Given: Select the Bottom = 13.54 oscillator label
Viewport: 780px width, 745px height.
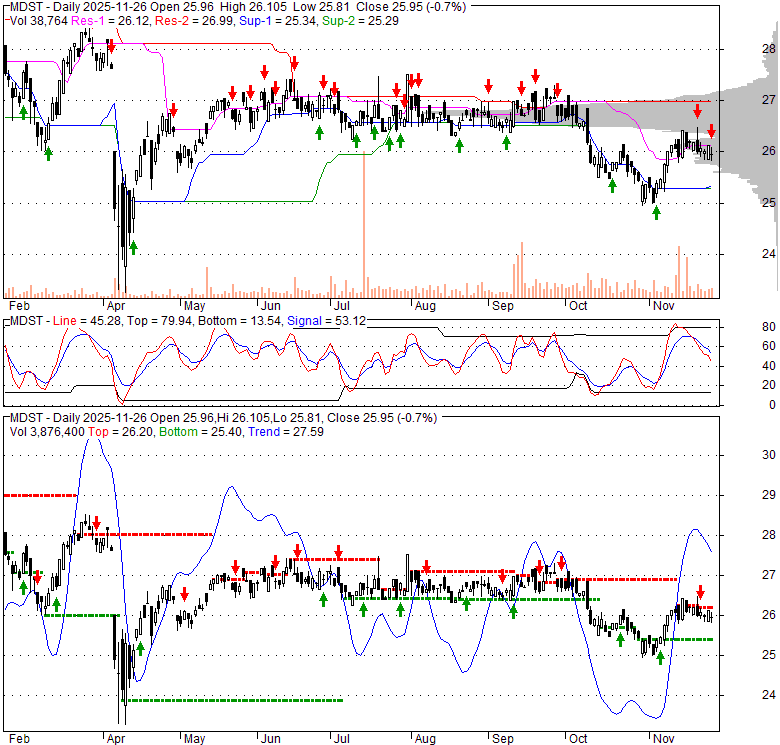Looking at the screenshot, I should 240,321.
